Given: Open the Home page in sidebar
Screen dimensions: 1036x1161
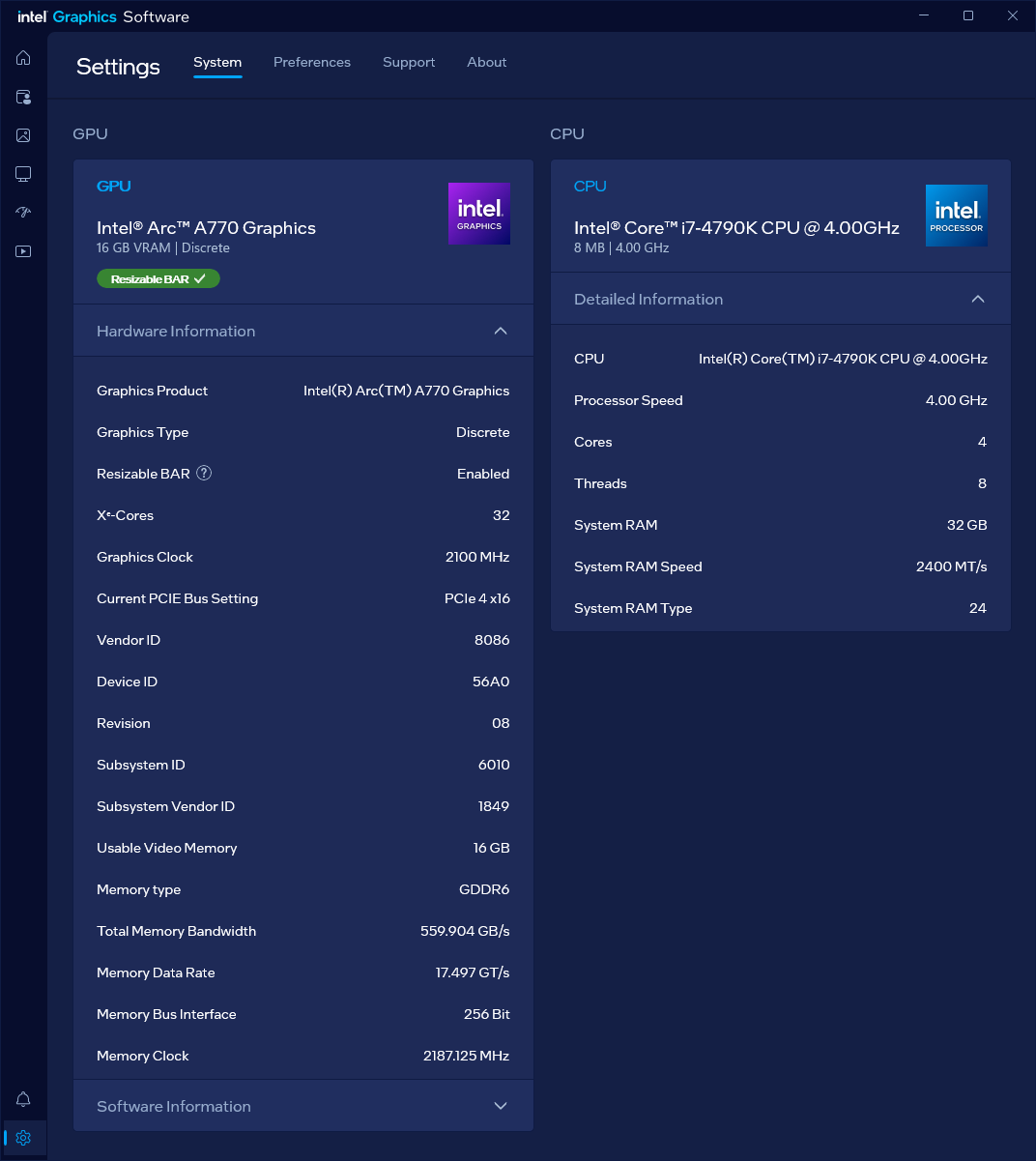Looking at the screenshot, I should [23, 58].
